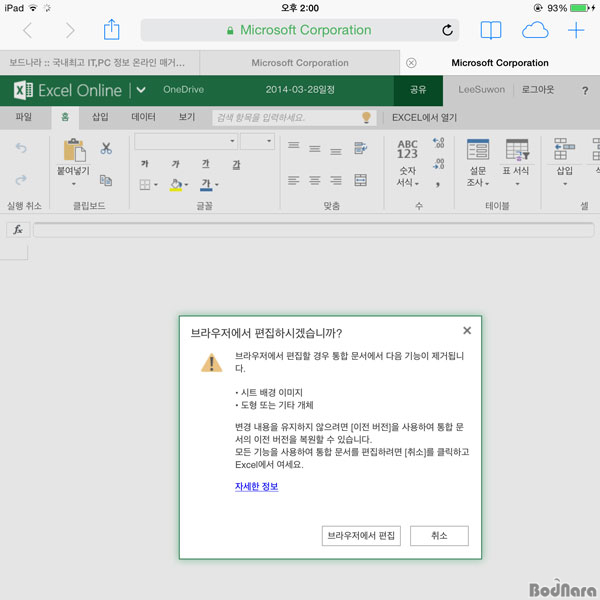Align text left

[x=293, y=180]
